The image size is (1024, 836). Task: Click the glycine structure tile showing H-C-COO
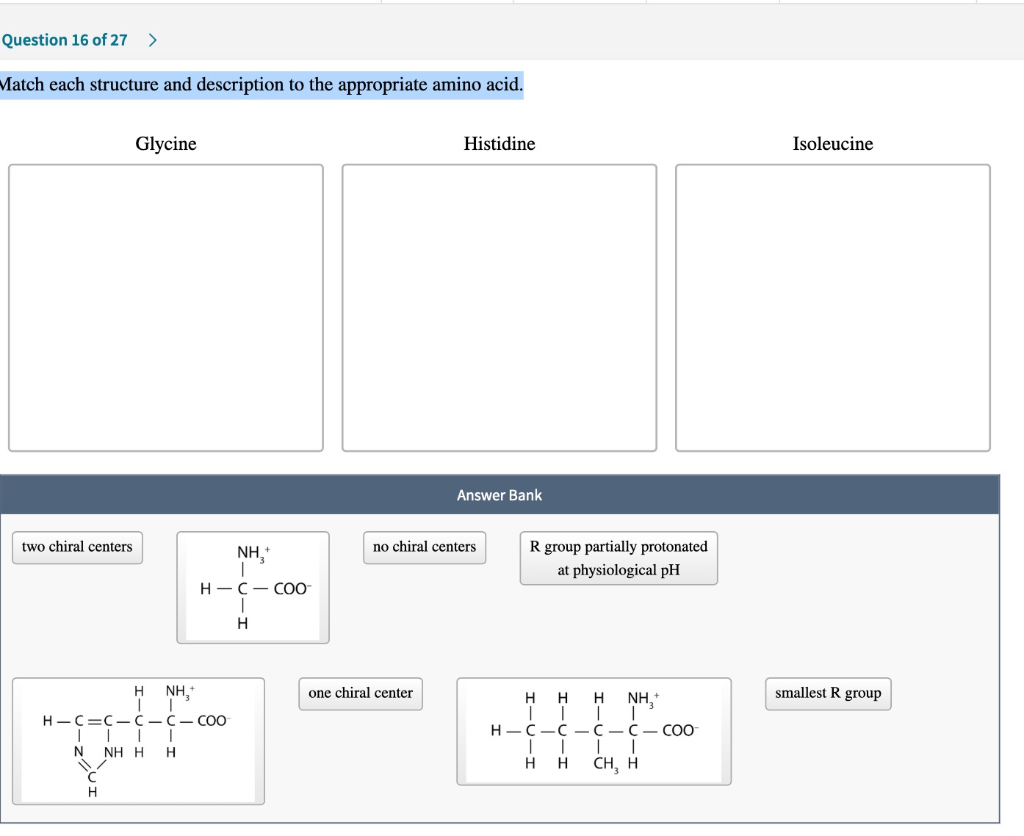pyautogui.click(x=252, y=588)
